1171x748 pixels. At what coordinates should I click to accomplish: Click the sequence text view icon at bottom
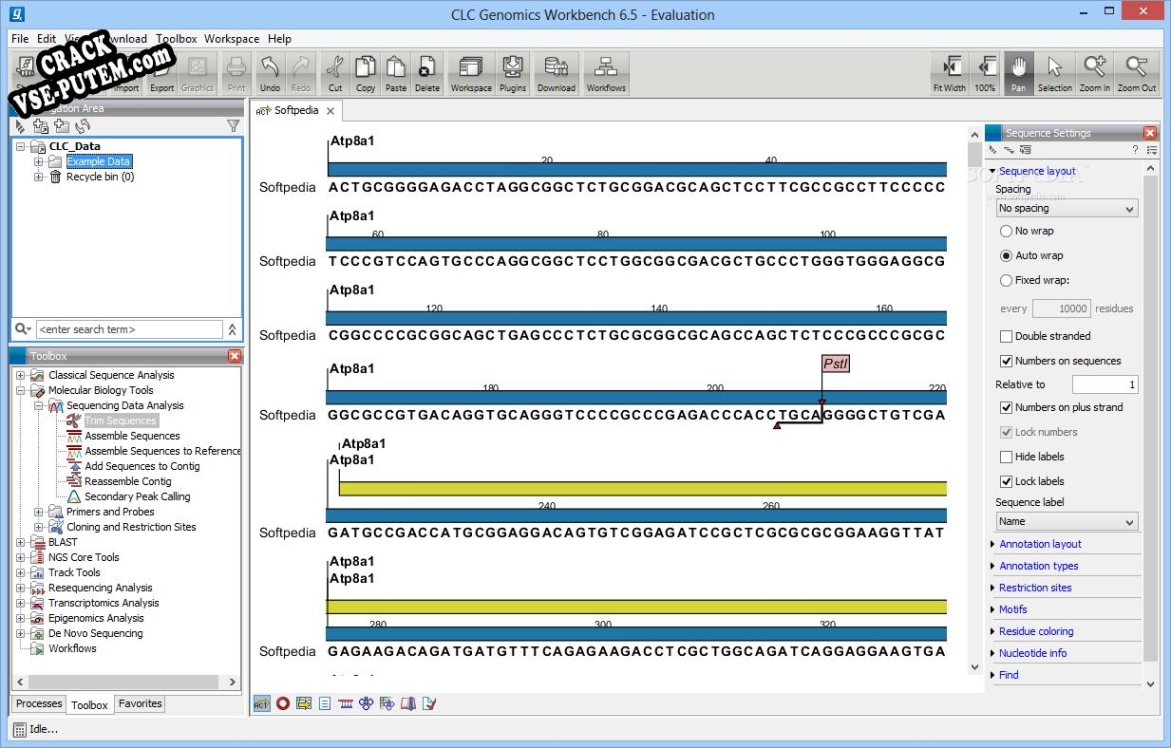point(324,703)
